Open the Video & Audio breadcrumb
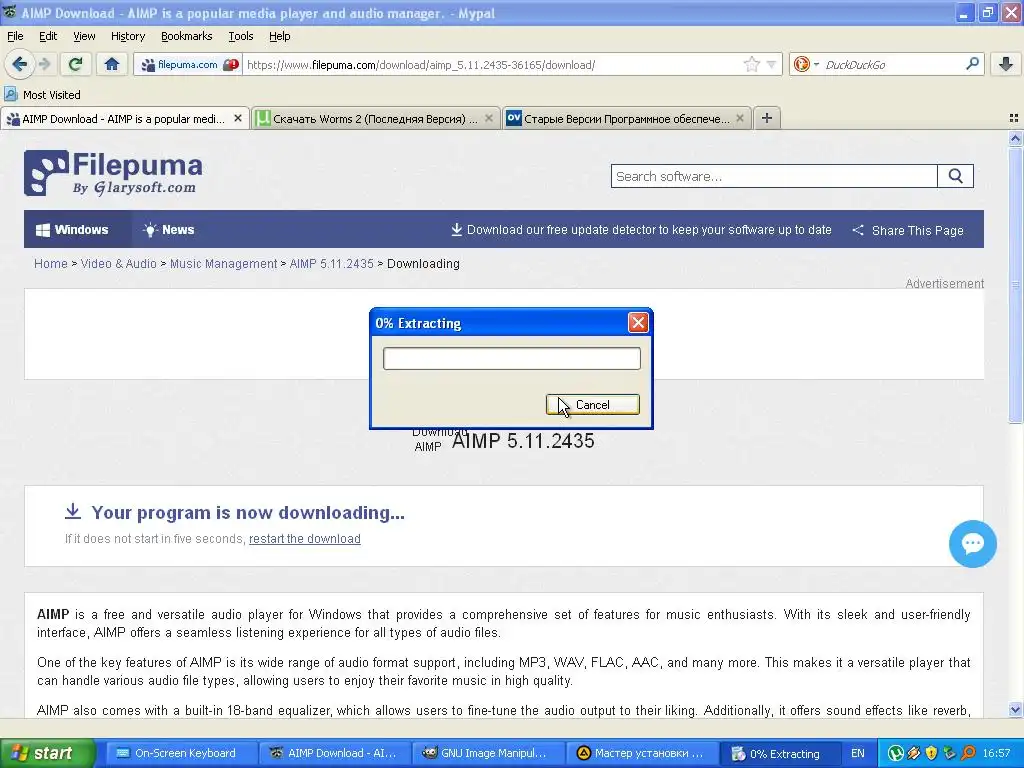The height and width of the screenshot is (768, 1024). pos(118,264)
